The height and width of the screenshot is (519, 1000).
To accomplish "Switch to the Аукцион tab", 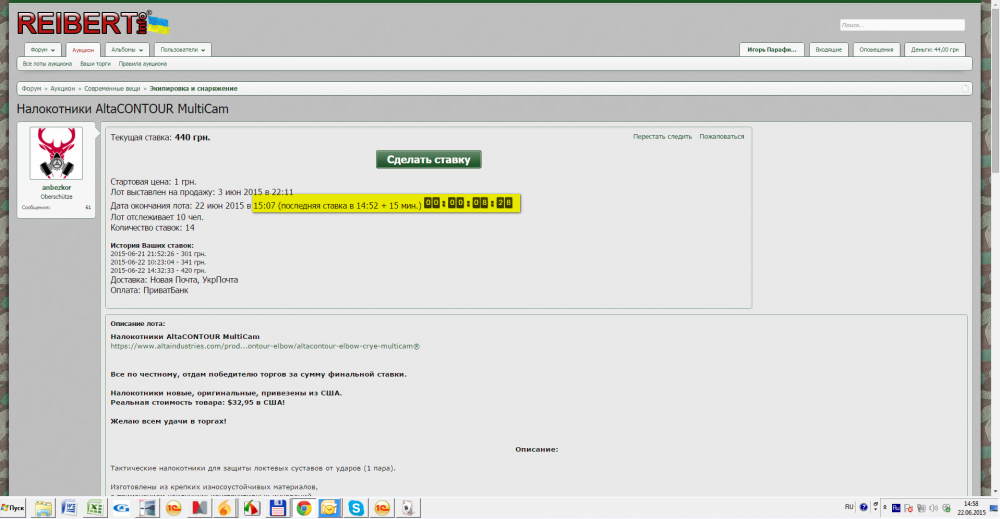I will 83,49.
